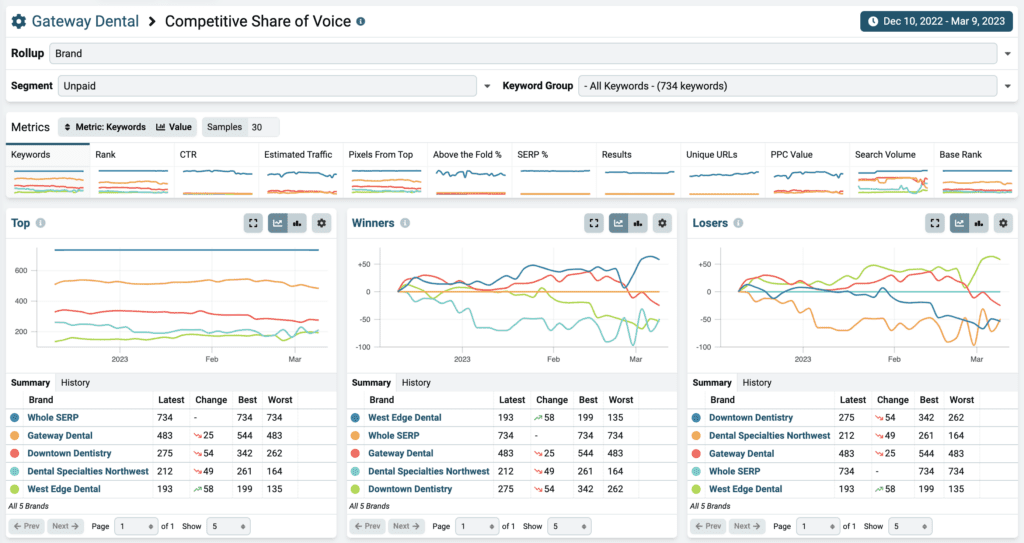Open the date range picker Dec 10, 2022 - Mar 9, 2023
This screenshot has width=1024, height=543.
pyautogui.click(x=936, y=22)
